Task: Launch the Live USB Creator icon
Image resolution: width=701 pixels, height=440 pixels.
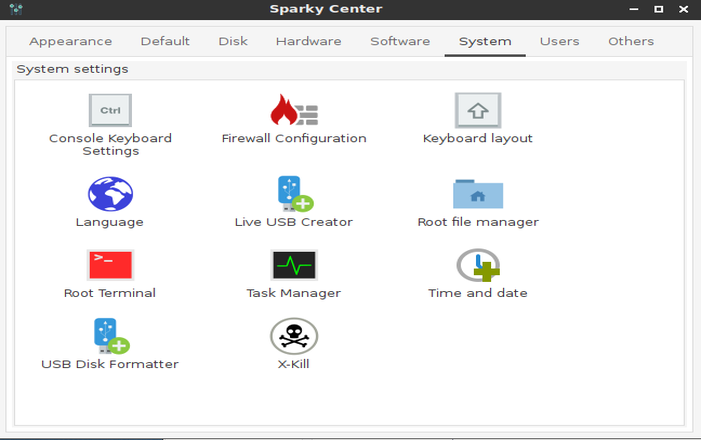Action: point(295,194)
